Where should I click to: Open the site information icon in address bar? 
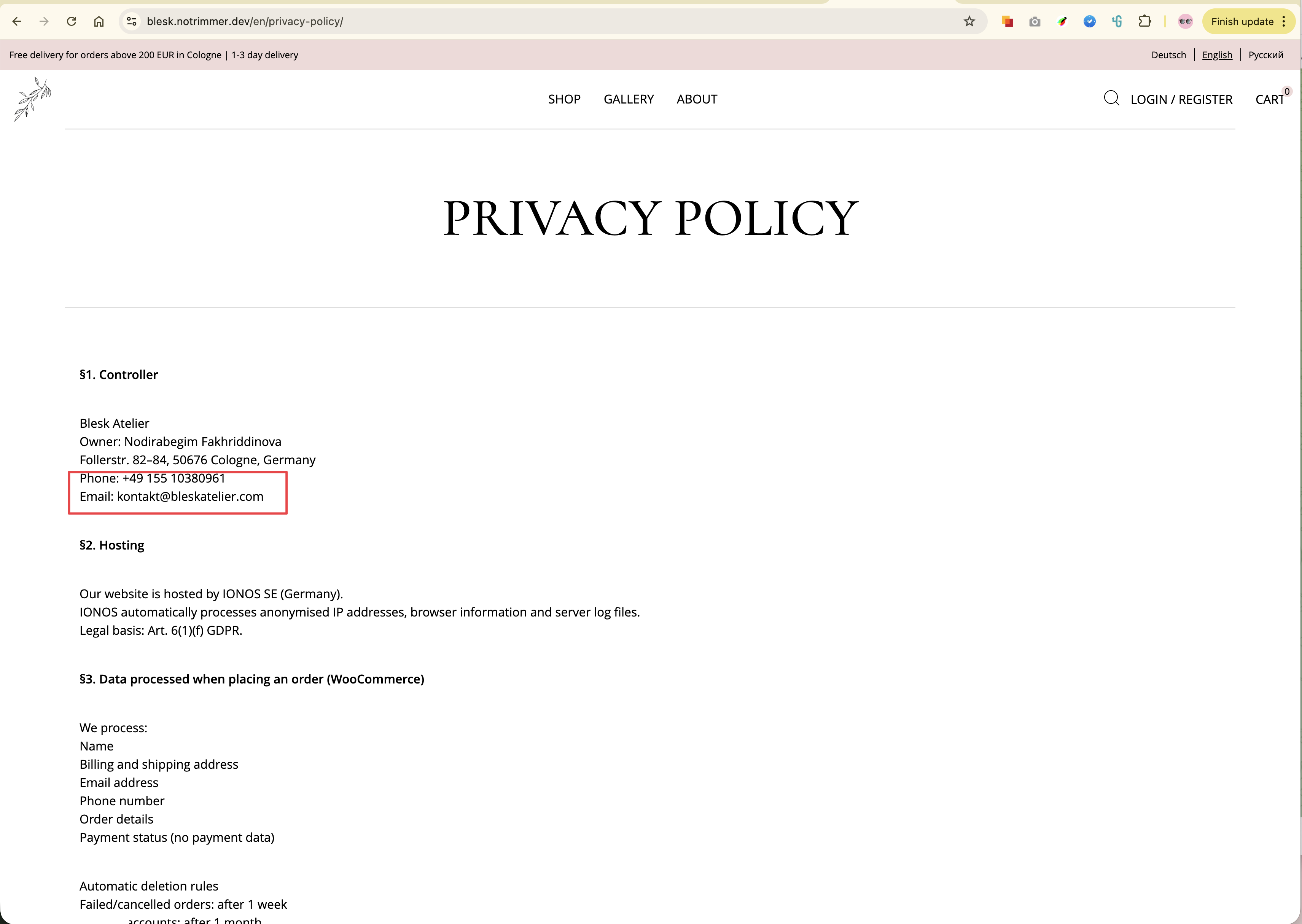[132, 22]
